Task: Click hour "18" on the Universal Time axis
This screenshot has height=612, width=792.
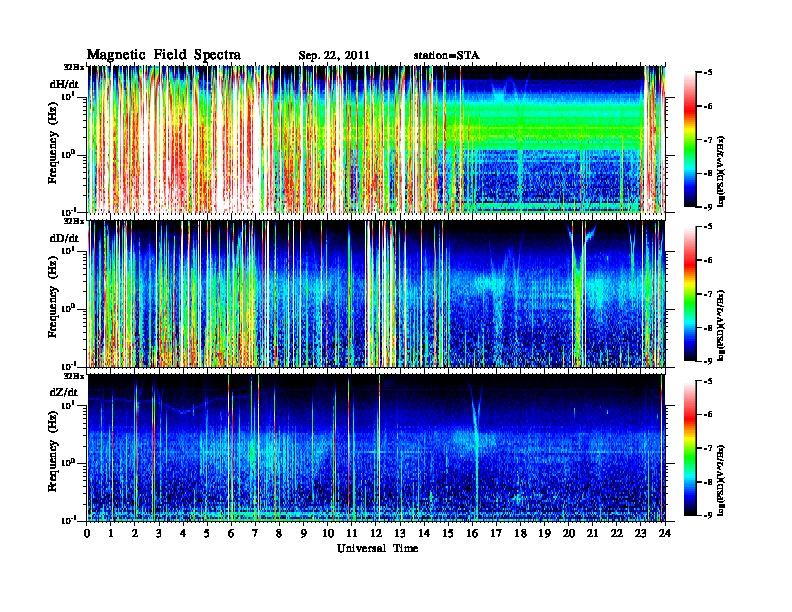Action: coord(520,533)
